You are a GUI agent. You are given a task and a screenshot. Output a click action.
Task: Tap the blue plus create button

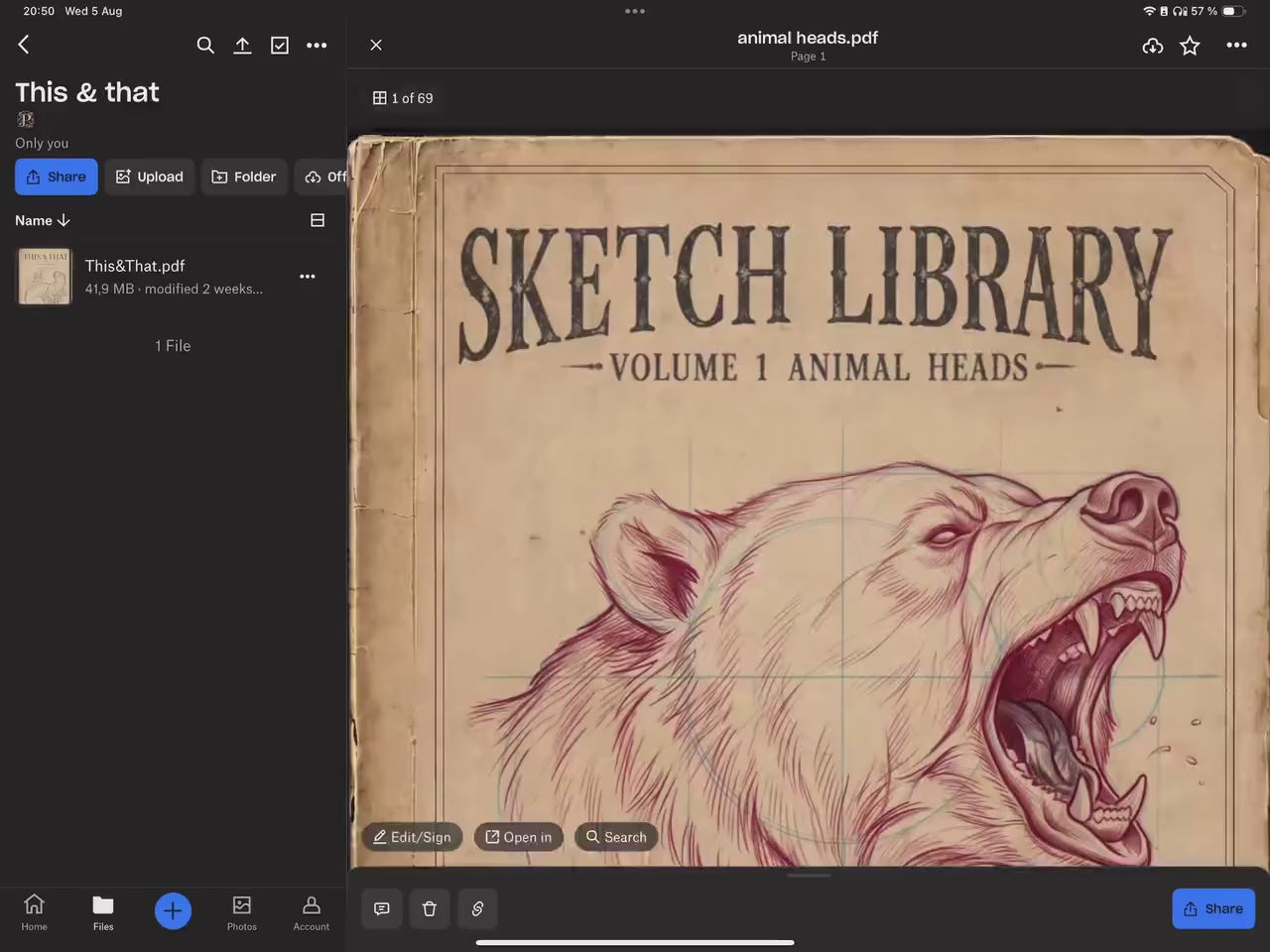(173, 910)
